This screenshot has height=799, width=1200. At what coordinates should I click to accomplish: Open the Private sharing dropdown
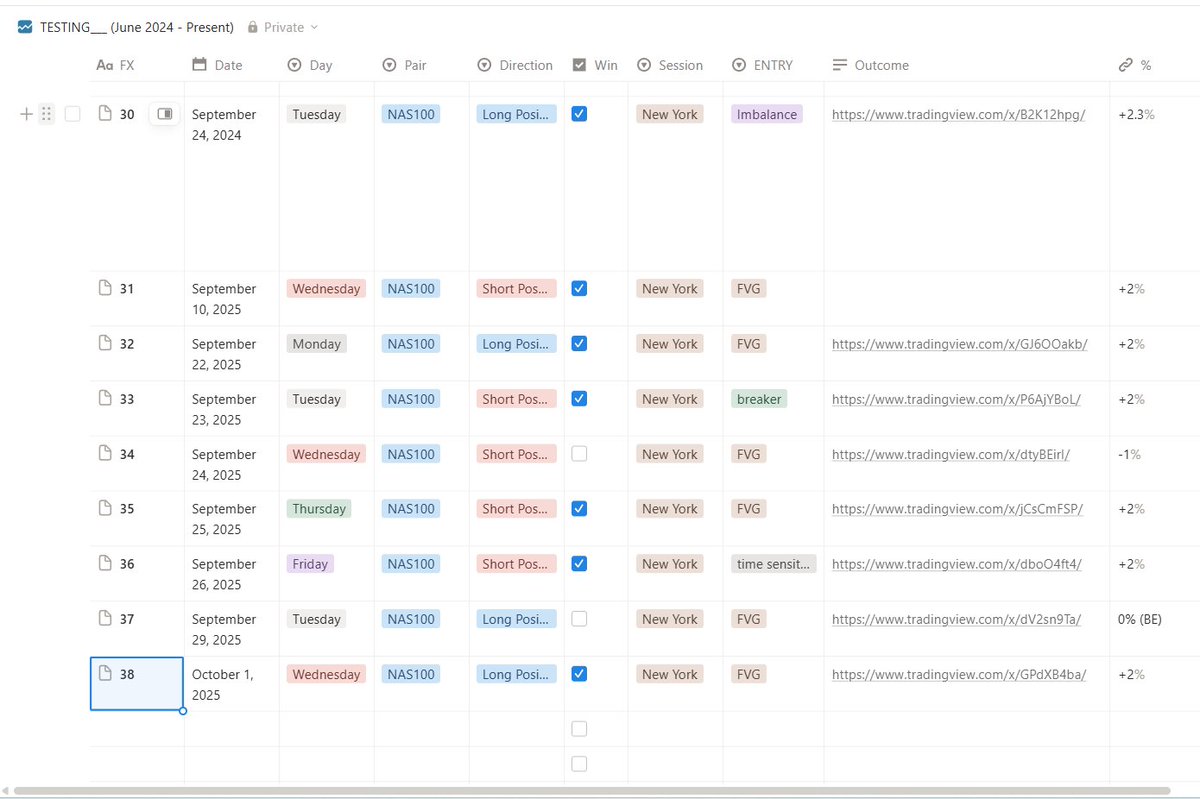[283, 27]
